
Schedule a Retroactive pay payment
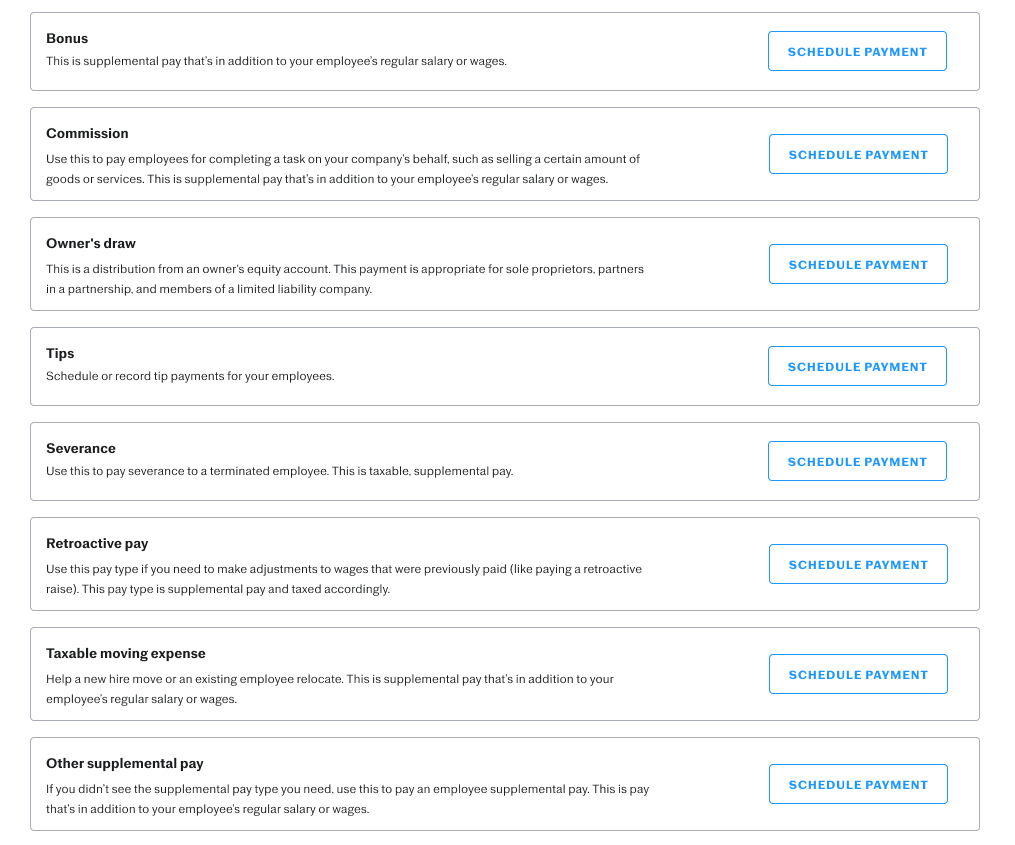click(858, 565)
